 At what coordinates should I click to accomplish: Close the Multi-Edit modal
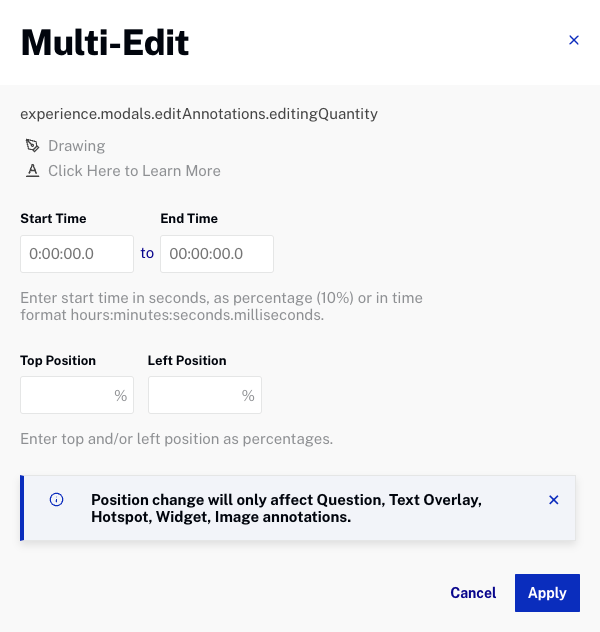pos(574,40)
